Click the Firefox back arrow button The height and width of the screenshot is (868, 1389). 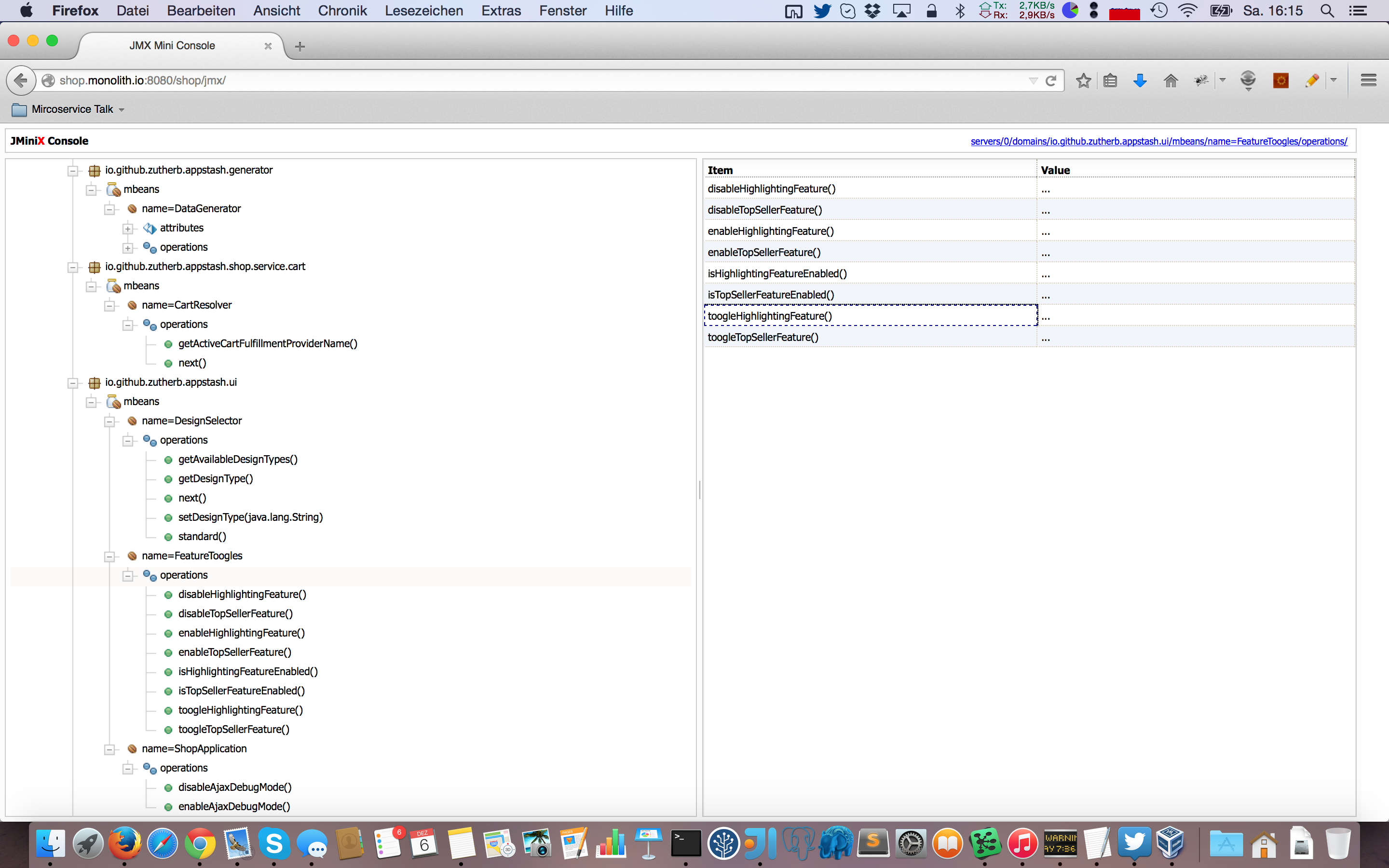click(21, 81)
